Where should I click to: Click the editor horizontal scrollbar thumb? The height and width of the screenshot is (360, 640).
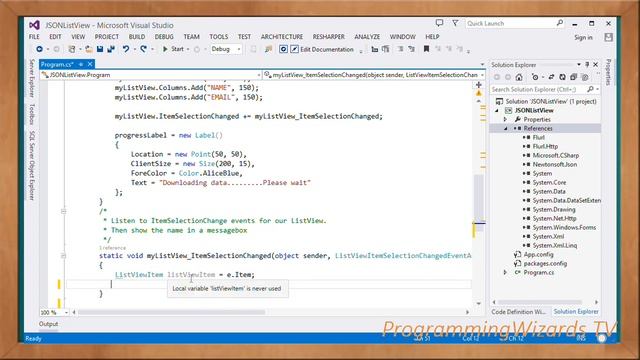click(x=171, y=312)
